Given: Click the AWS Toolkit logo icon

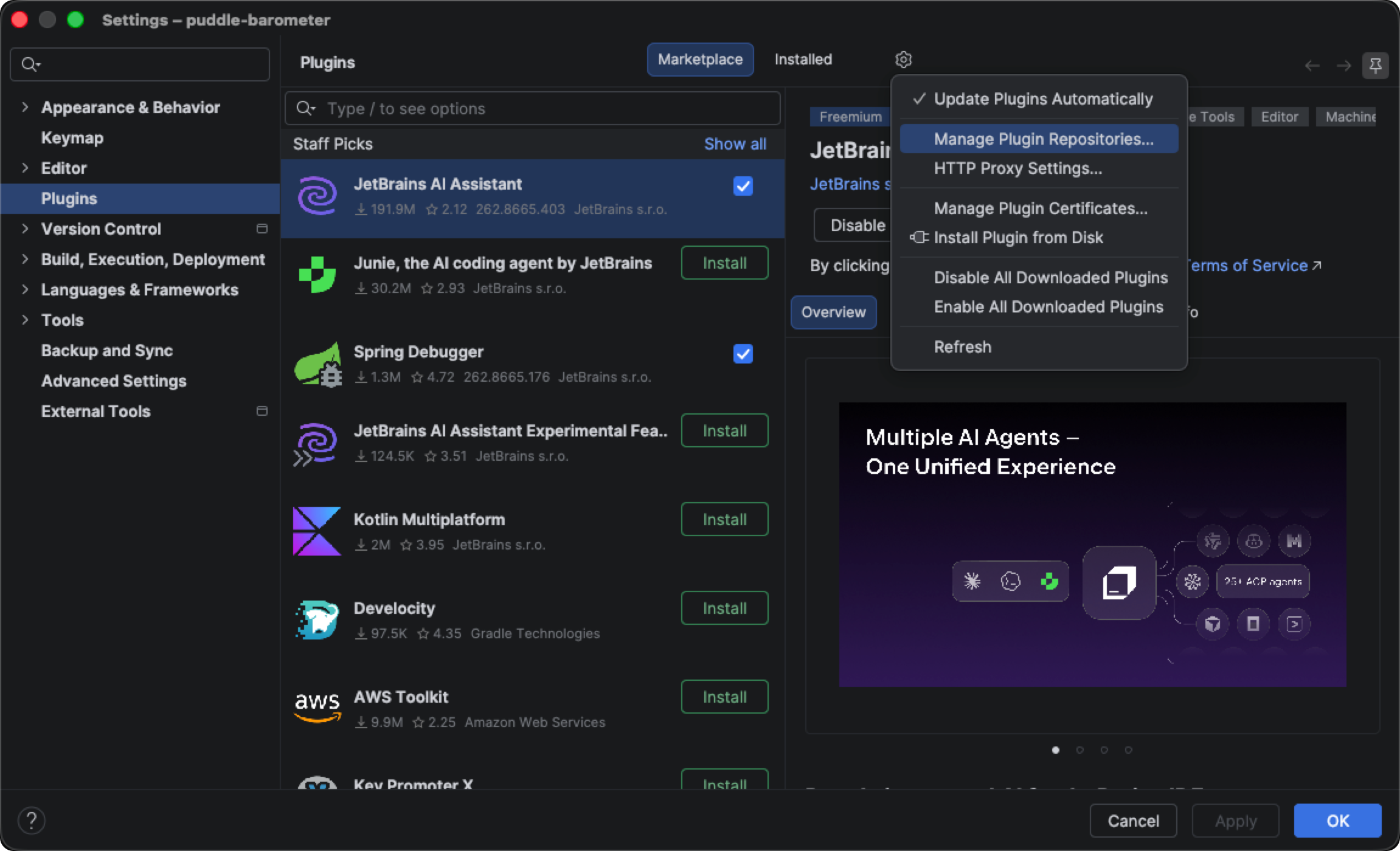Looking at the screenshot, I should coord(317,708).
